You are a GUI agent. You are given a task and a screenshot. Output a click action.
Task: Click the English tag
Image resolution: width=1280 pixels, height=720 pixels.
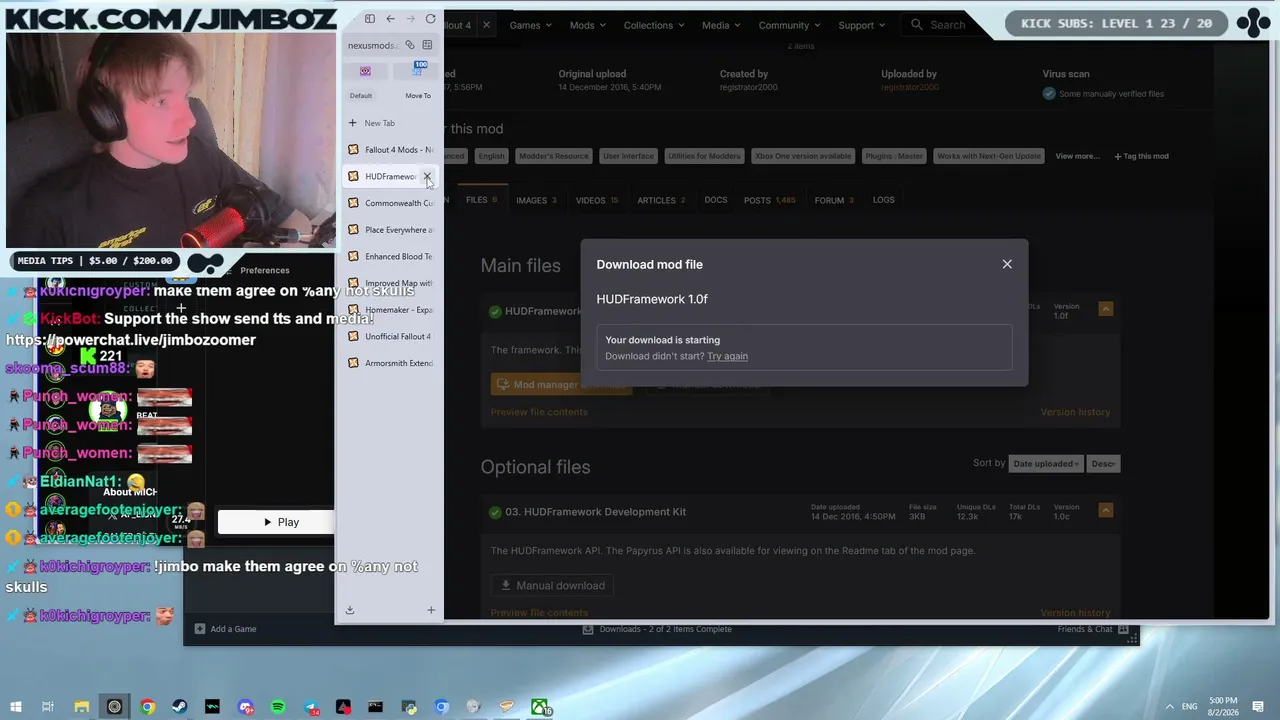coord(491,156)
